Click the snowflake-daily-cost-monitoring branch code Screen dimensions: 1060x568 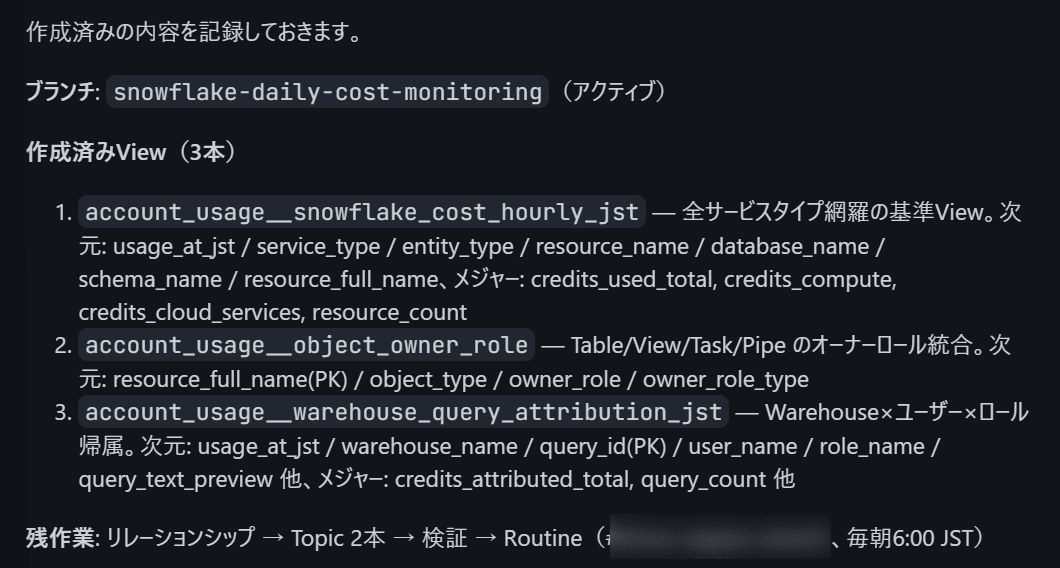(327, 91)
